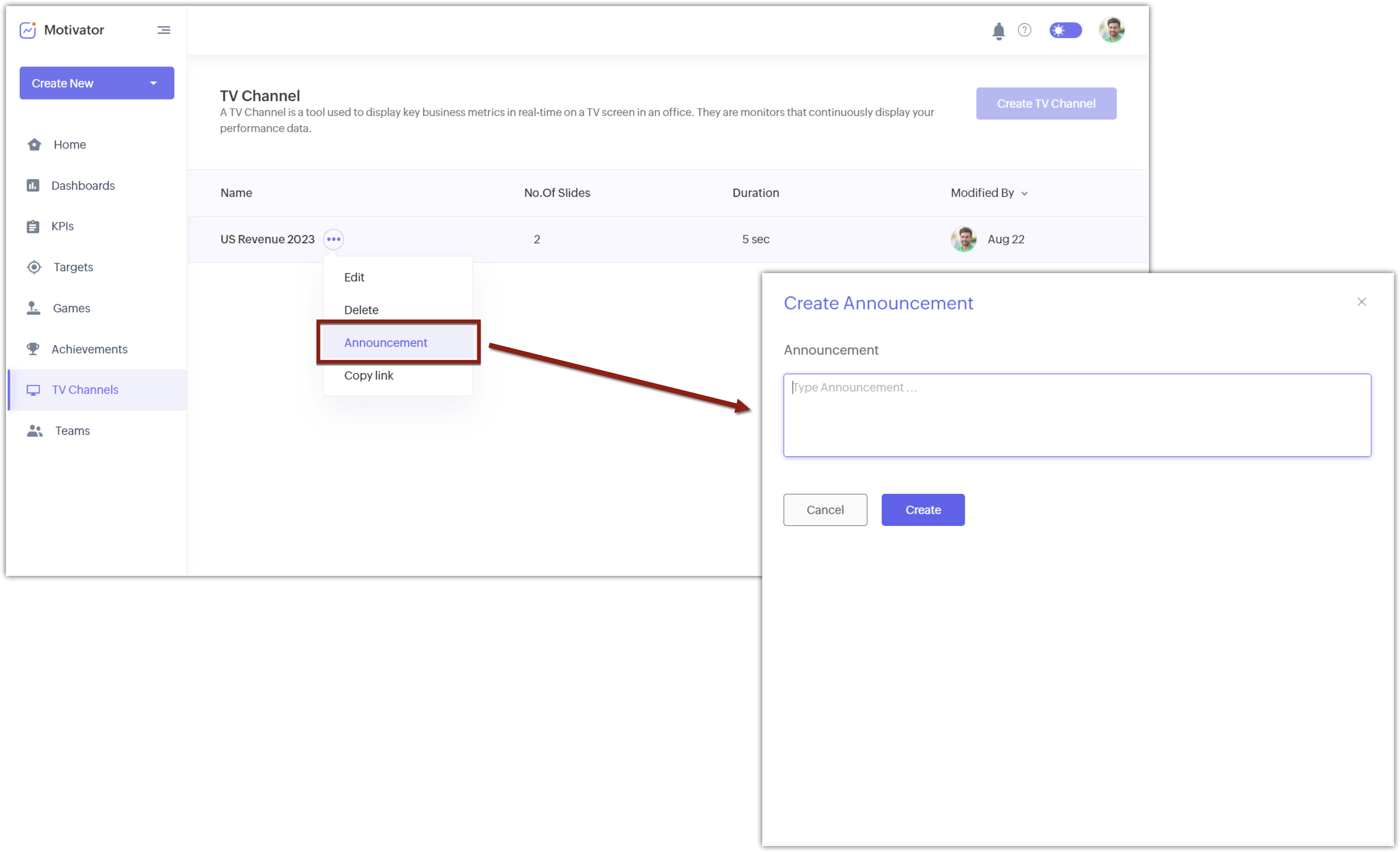Click the Create button in the dialog

(x=923, y=510)
